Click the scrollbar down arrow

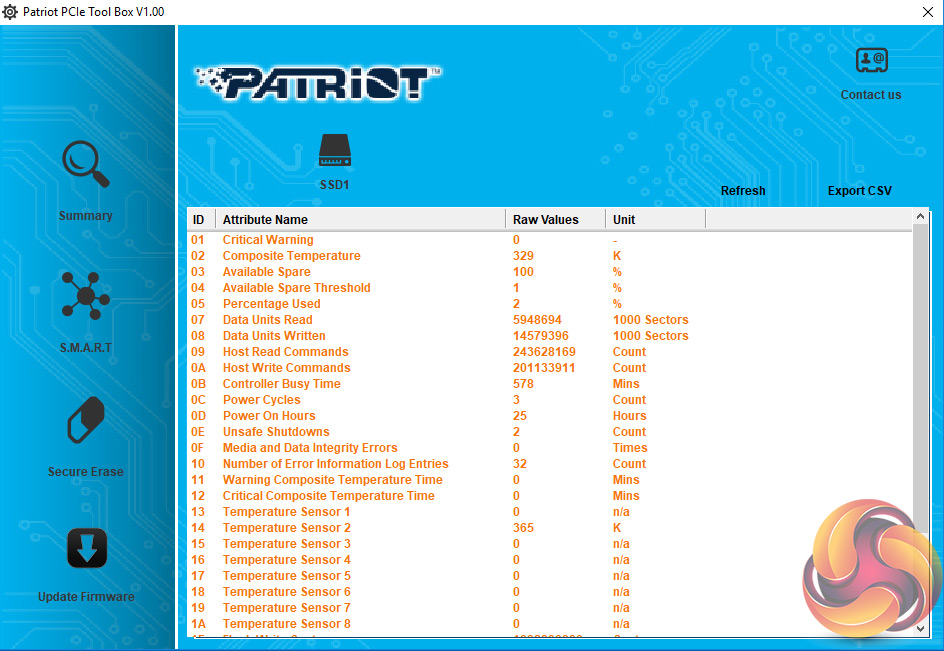[920, 628]
